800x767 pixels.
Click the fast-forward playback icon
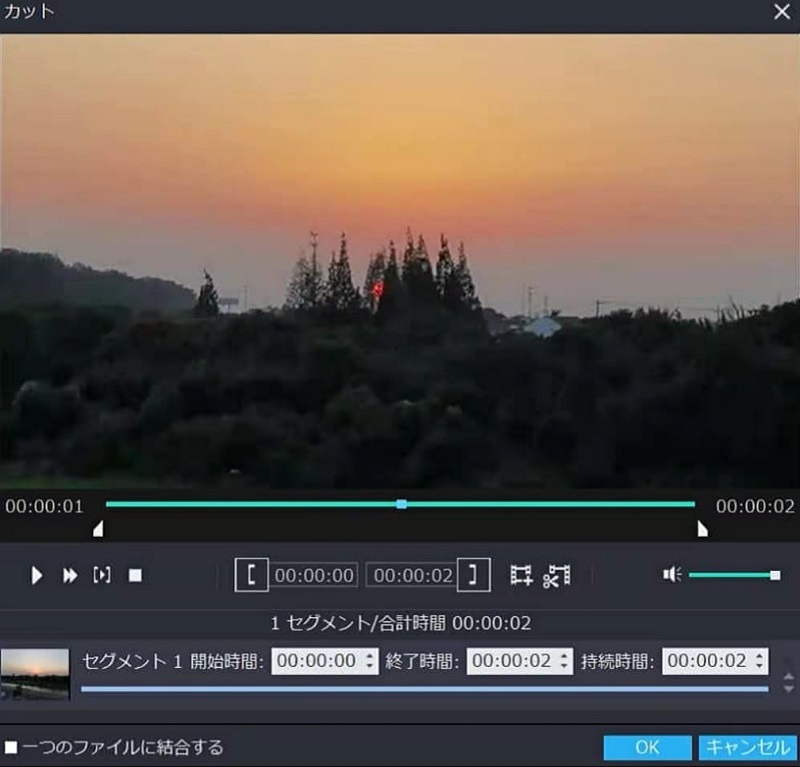click(x=69, y=575)
